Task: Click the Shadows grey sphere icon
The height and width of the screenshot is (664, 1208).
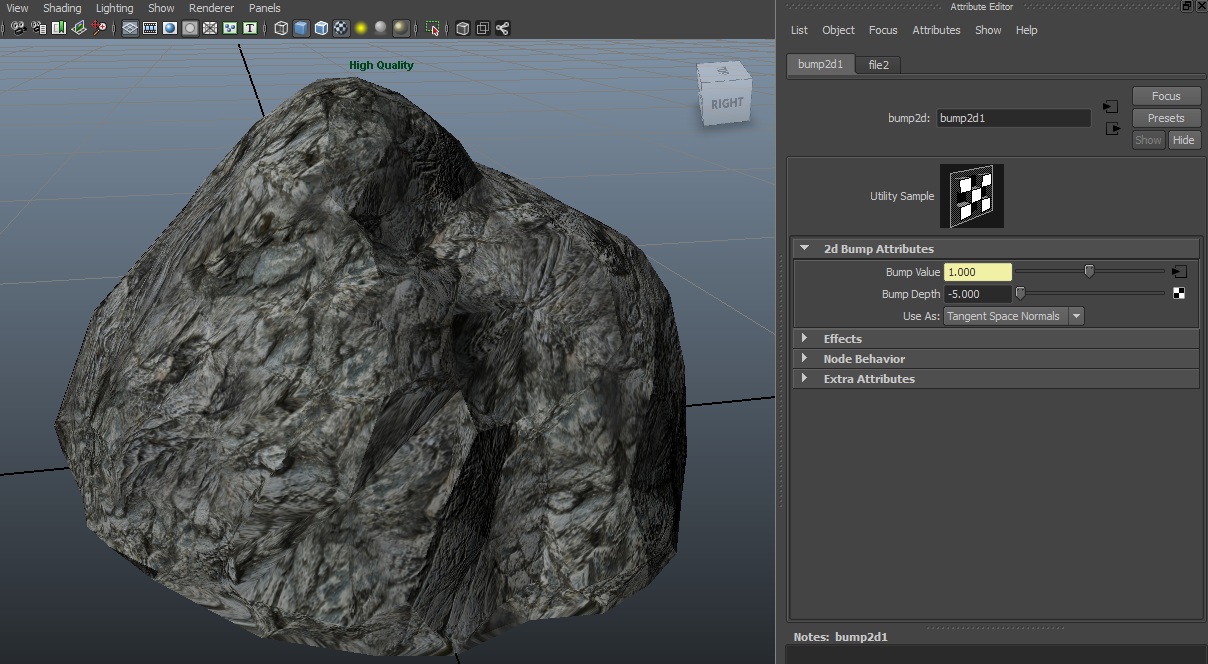Action: 381,28
